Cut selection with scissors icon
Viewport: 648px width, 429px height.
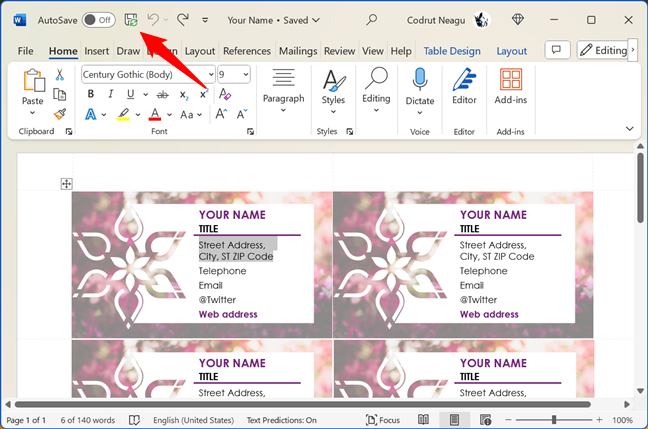[x=60, y=75]
